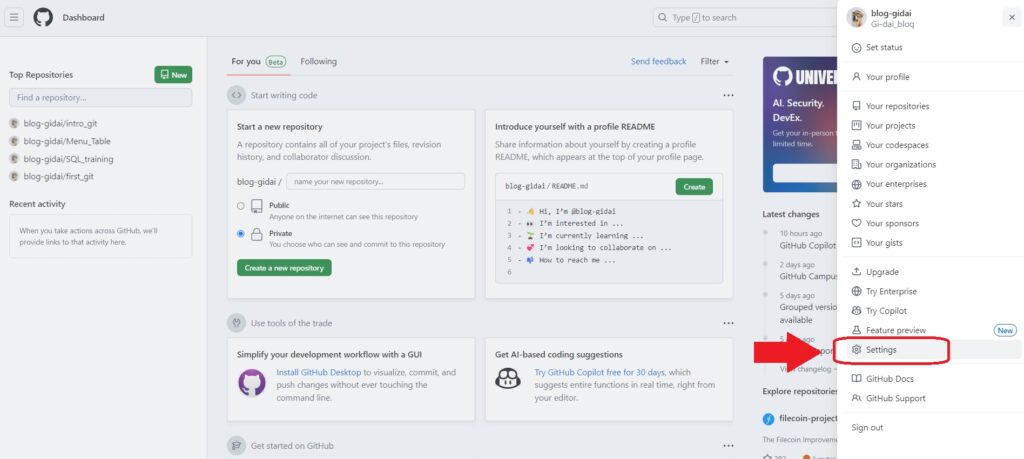Click the Find a repository search field

pyautogui.click(x=100, y=97)
